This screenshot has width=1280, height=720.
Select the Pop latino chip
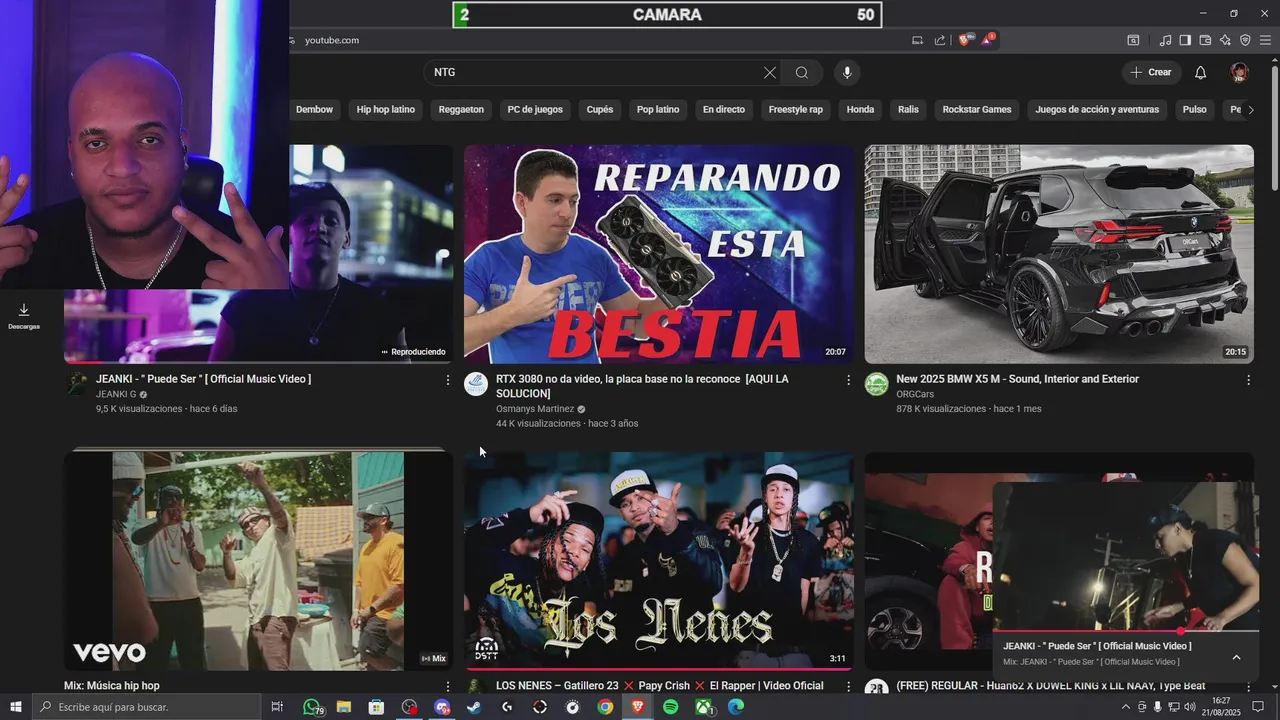[x=658, y=110]
